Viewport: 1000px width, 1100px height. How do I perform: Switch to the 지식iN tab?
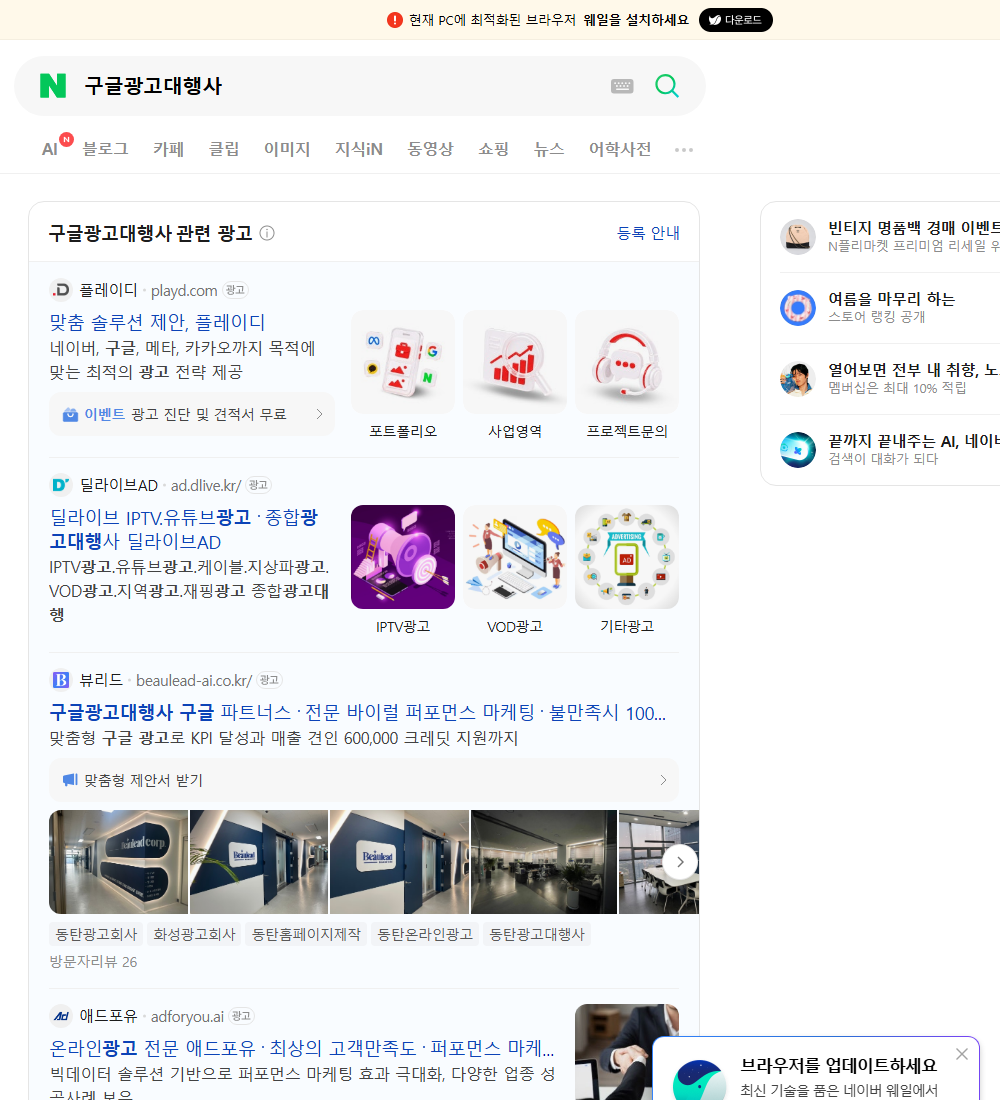(359, 149)
